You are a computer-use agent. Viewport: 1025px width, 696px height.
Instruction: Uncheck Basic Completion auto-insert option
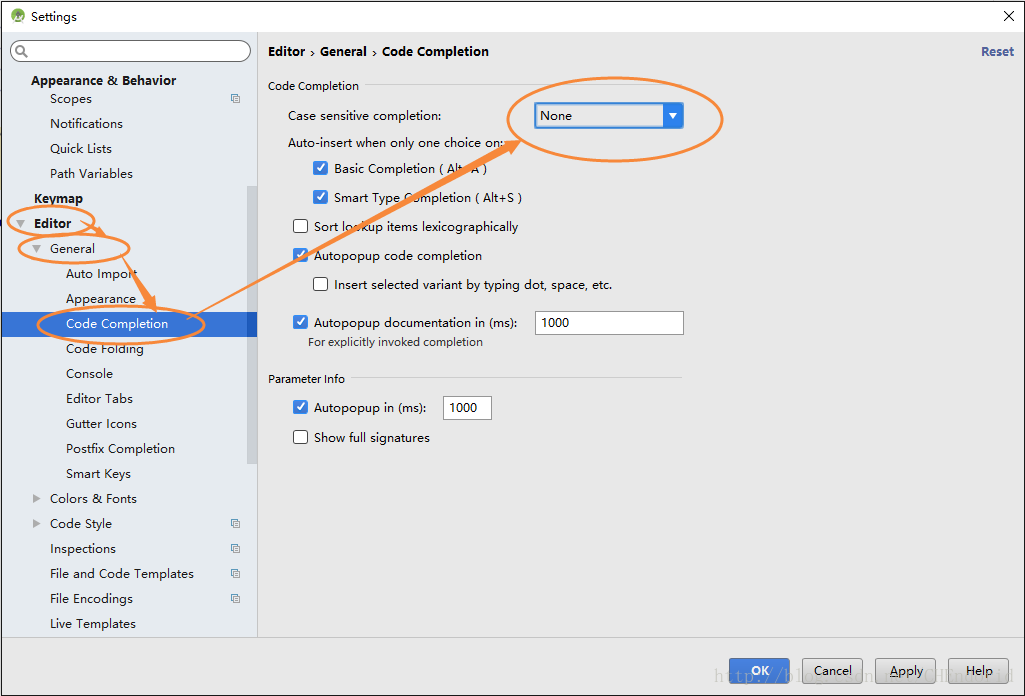click(321, 169)
